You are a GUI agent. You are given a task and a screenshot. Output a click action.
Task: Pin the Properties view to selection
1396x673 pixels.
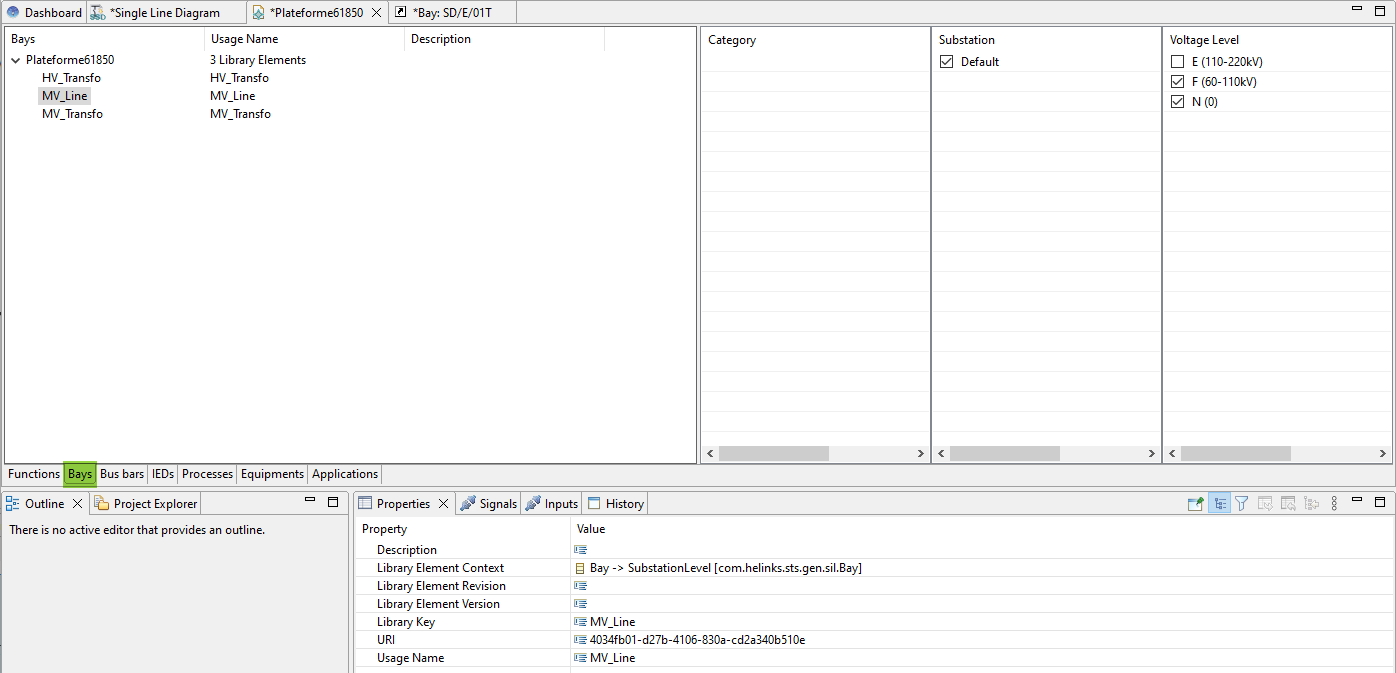click(x=1194, y=504)
